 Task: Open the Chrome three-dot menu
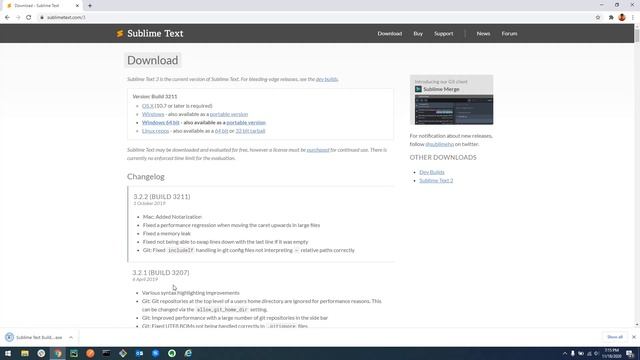[633, 18]
